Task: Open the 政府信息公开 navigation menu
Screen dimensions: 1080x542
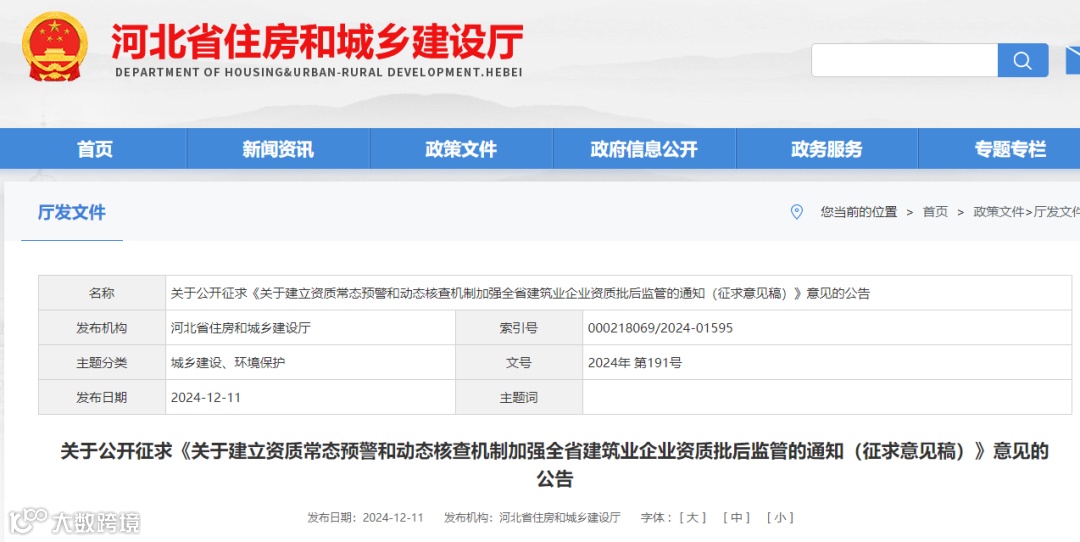Action: (x=645, y=149)
